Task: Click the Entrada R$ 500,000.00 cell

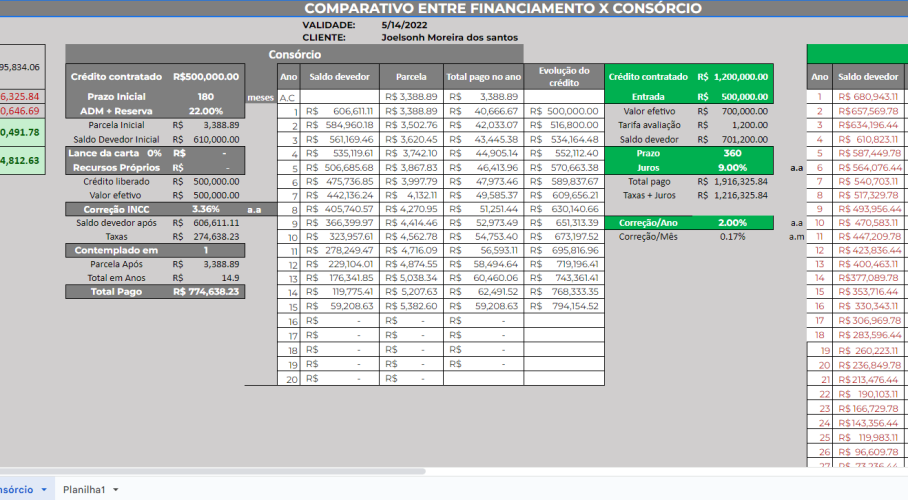Action: tap(733, 96)
